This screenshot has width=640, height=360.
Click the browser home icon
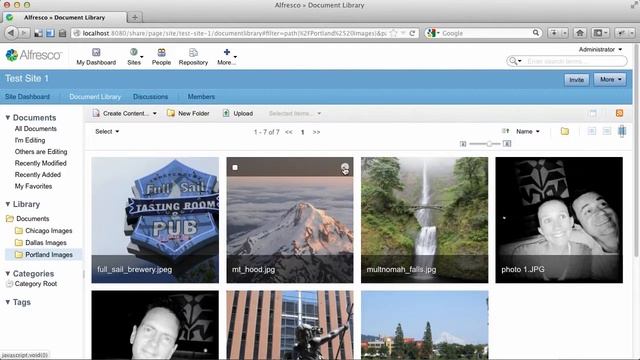click(580, 33)
